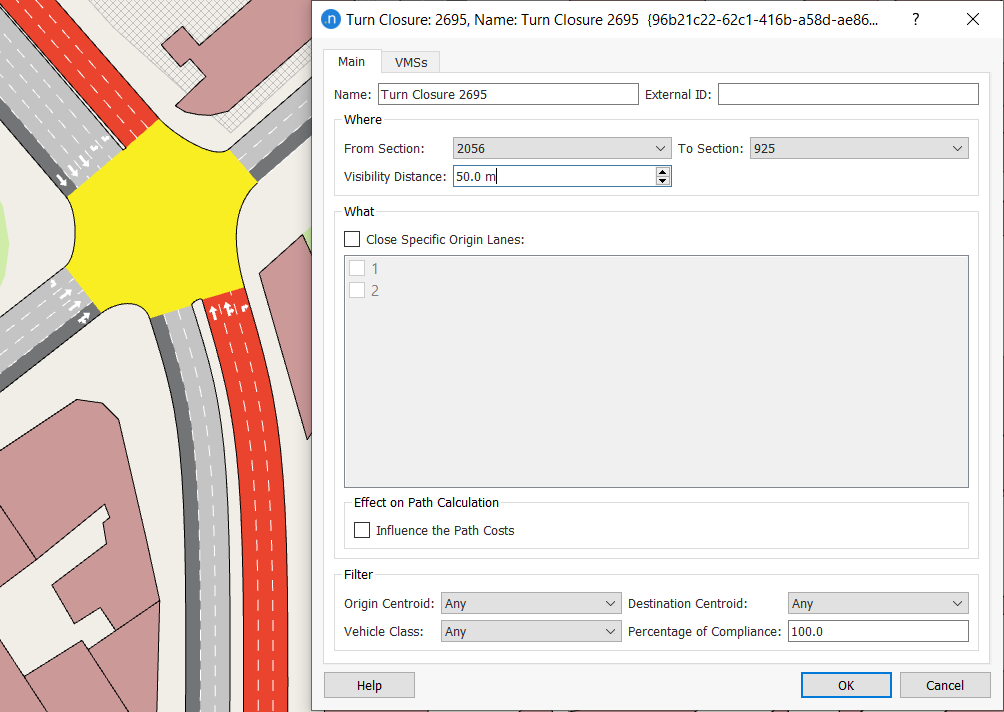Open the From Section dropdown

coord(561,148)
